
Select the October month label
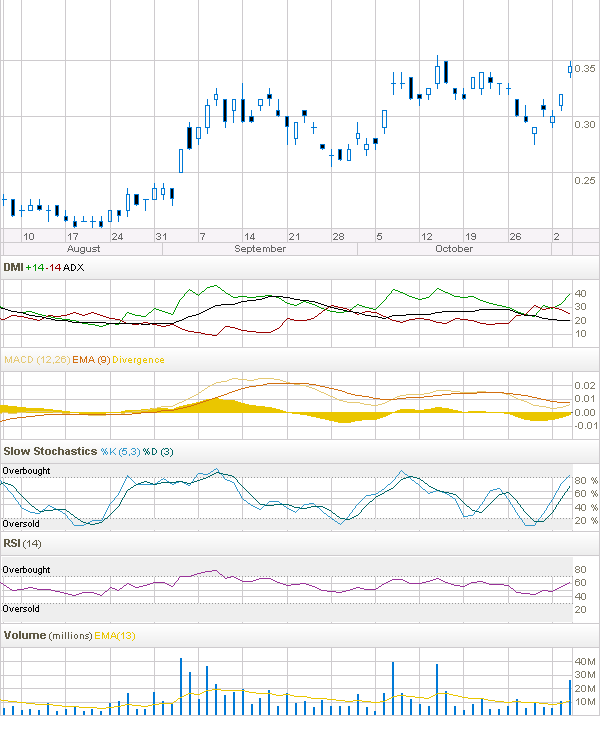(454, 248)
